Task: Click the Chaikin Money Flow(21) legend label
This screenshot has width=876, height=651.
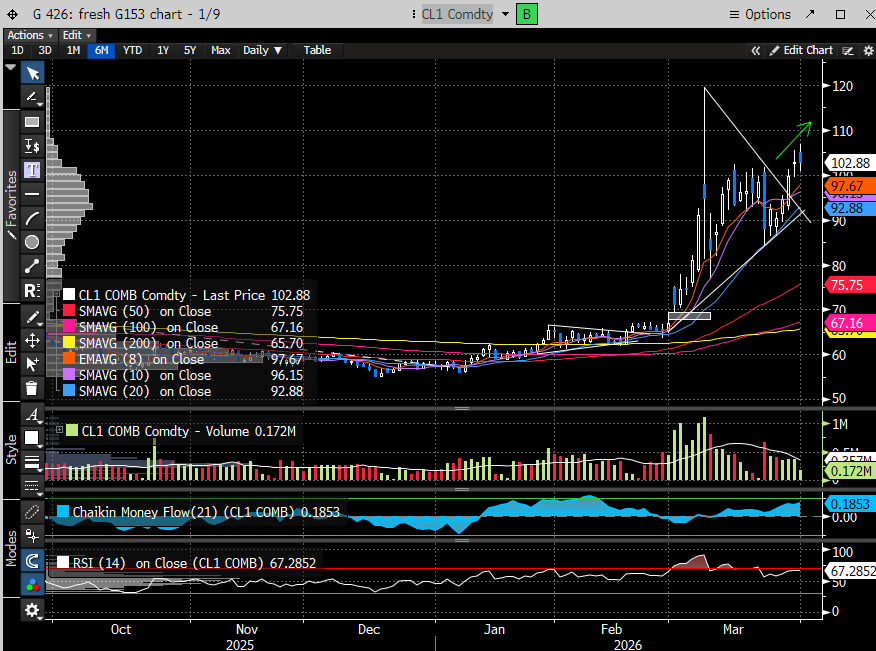Action: (206, 512)
